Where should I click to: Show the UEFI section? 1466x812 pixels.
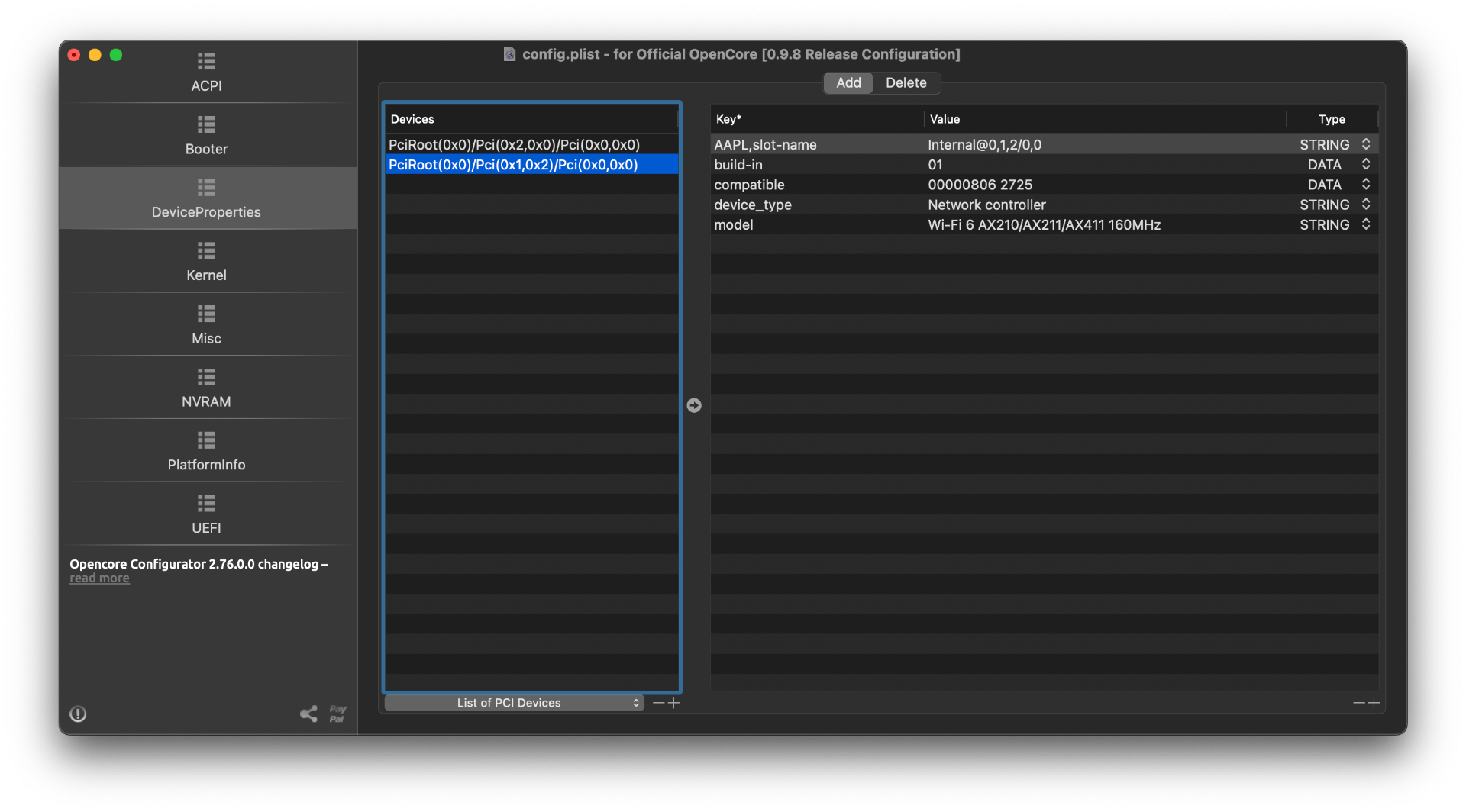click(x=206, y=515)
